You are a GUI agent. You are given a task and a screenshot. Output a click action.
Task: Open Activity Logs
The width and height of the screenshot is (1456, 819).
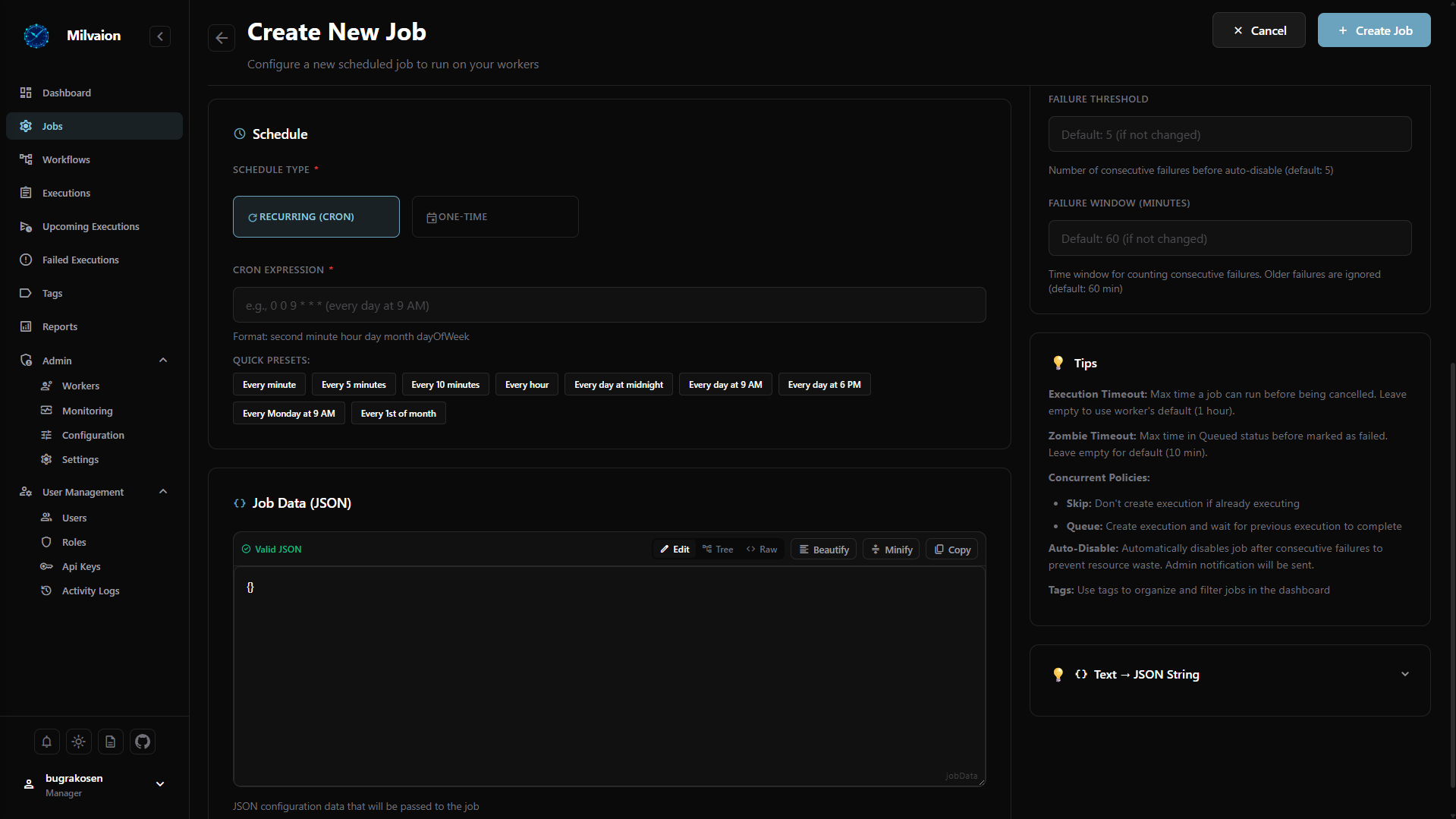pyautogui.click(x=90, y=591)
